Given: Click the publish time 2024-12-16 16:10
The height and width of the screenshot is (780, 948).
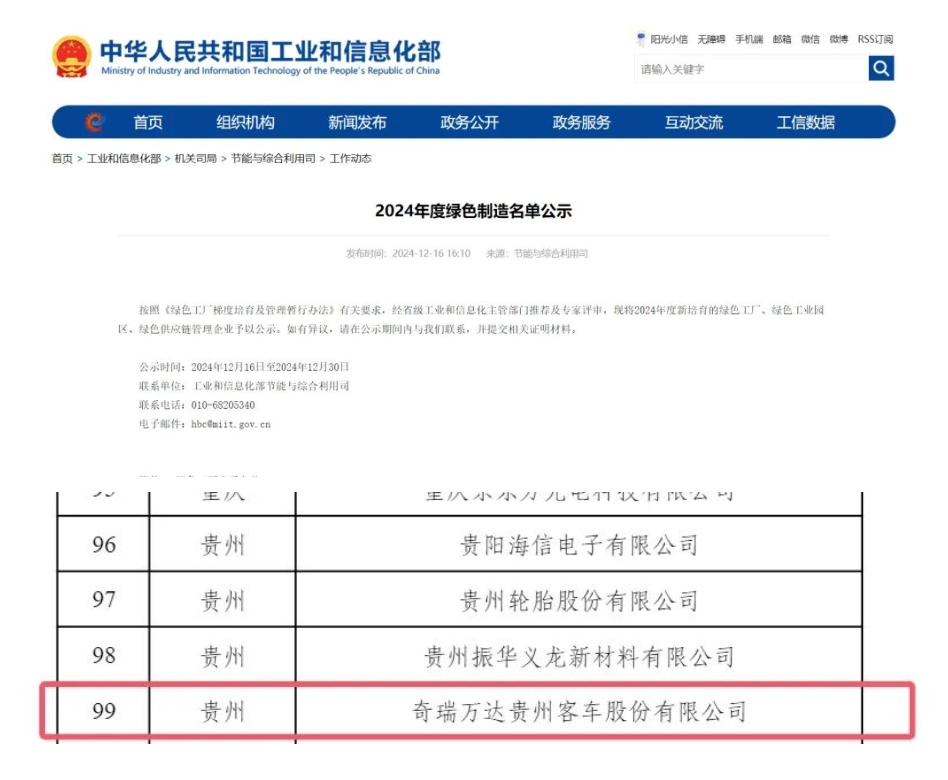Looking at the screenshot, I should [431, 253].
